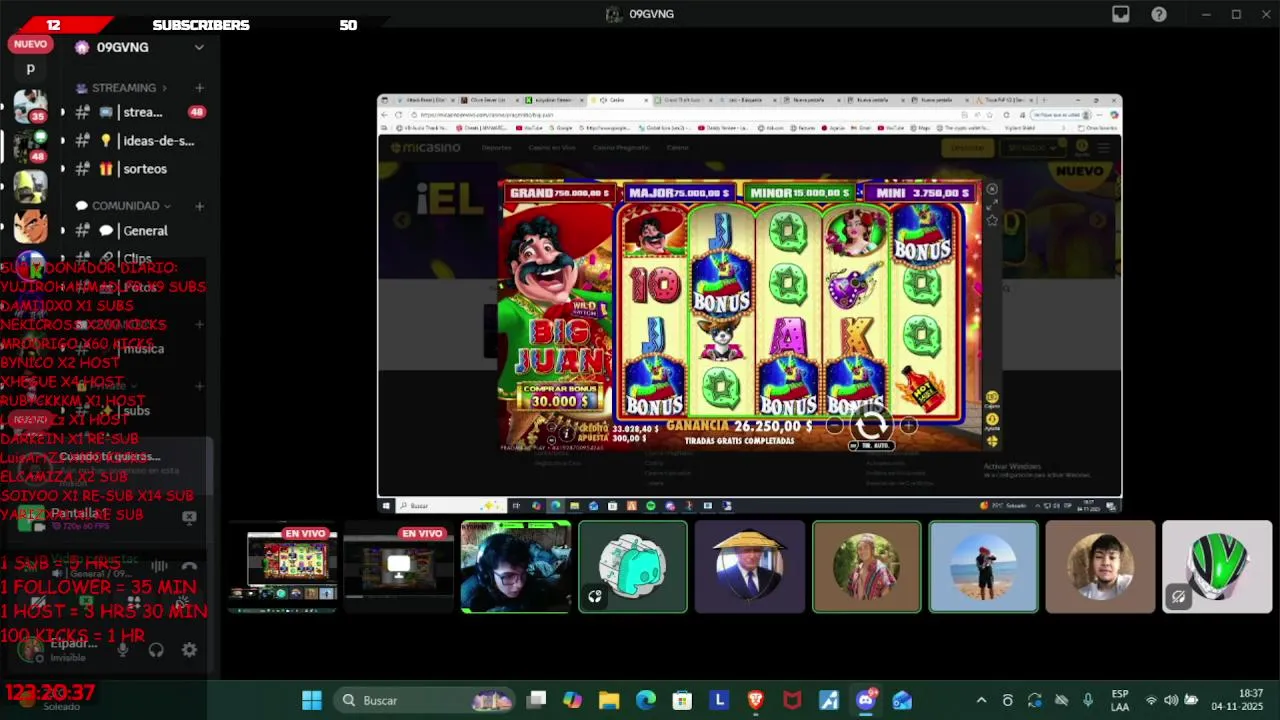Select the server icon with 35 badge
Viewport: 1280px width, 720px height.
point(30,106)
